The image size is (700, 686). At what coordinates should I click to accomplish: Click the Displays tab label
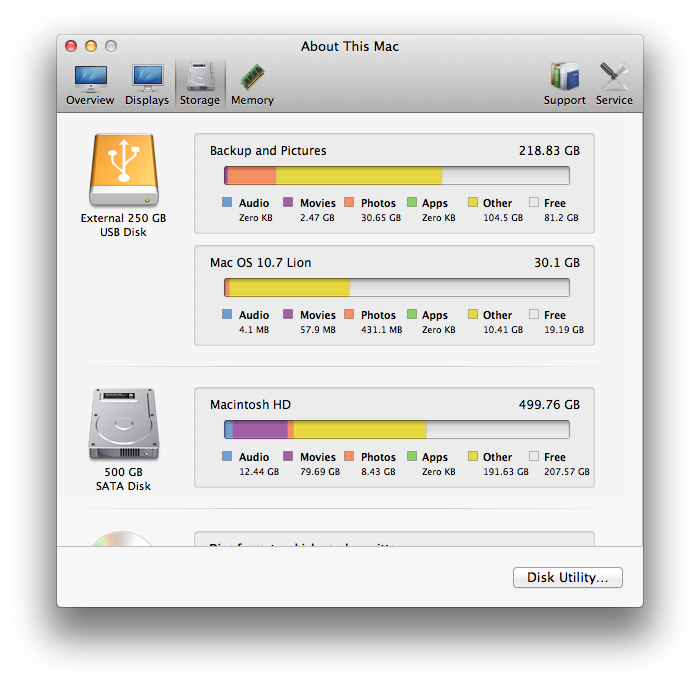[147, 100]
